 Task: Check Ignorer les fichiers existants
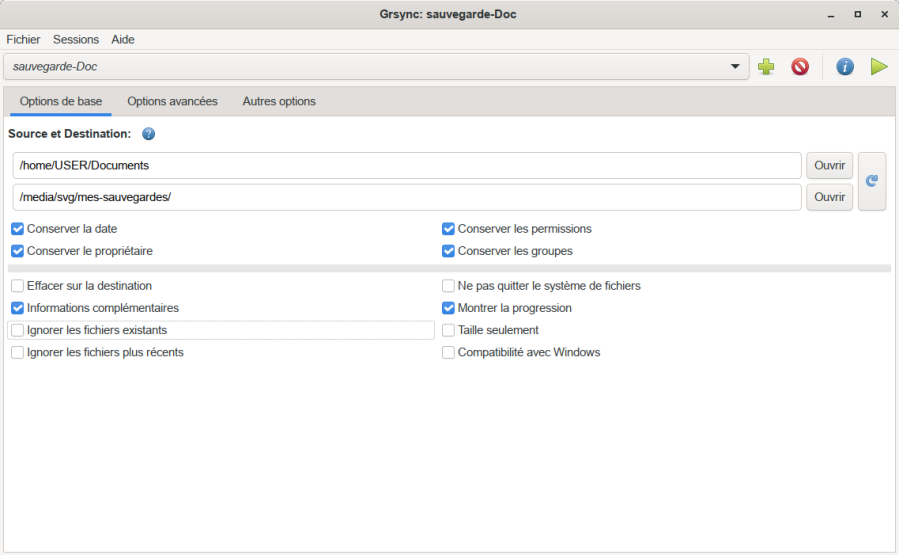click(x=18, y=330)
